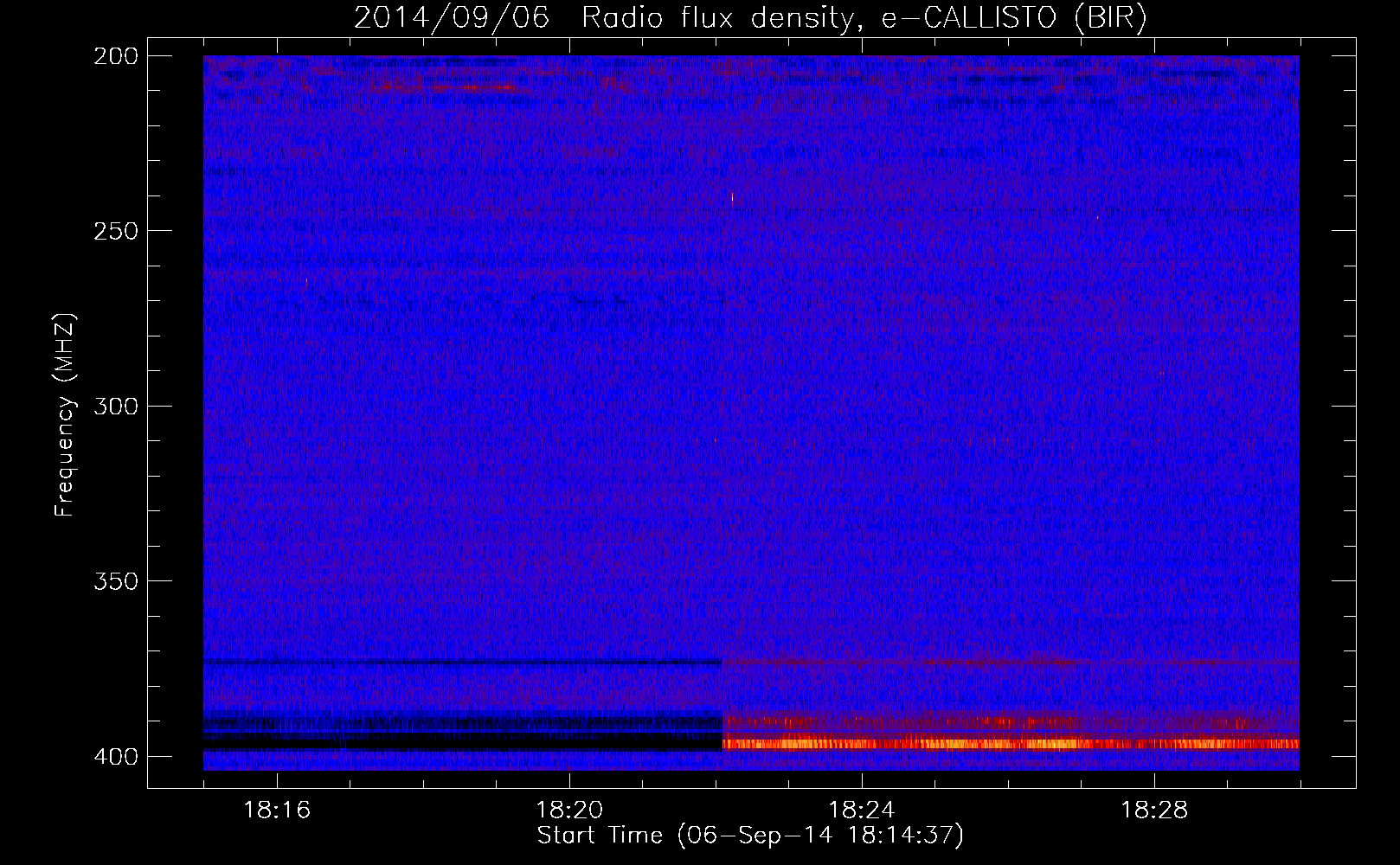Image resolution: width=1400 pixels, height=865 pixels.
Task: Click the 350 frequency tick label
Action: pos(115,581)
